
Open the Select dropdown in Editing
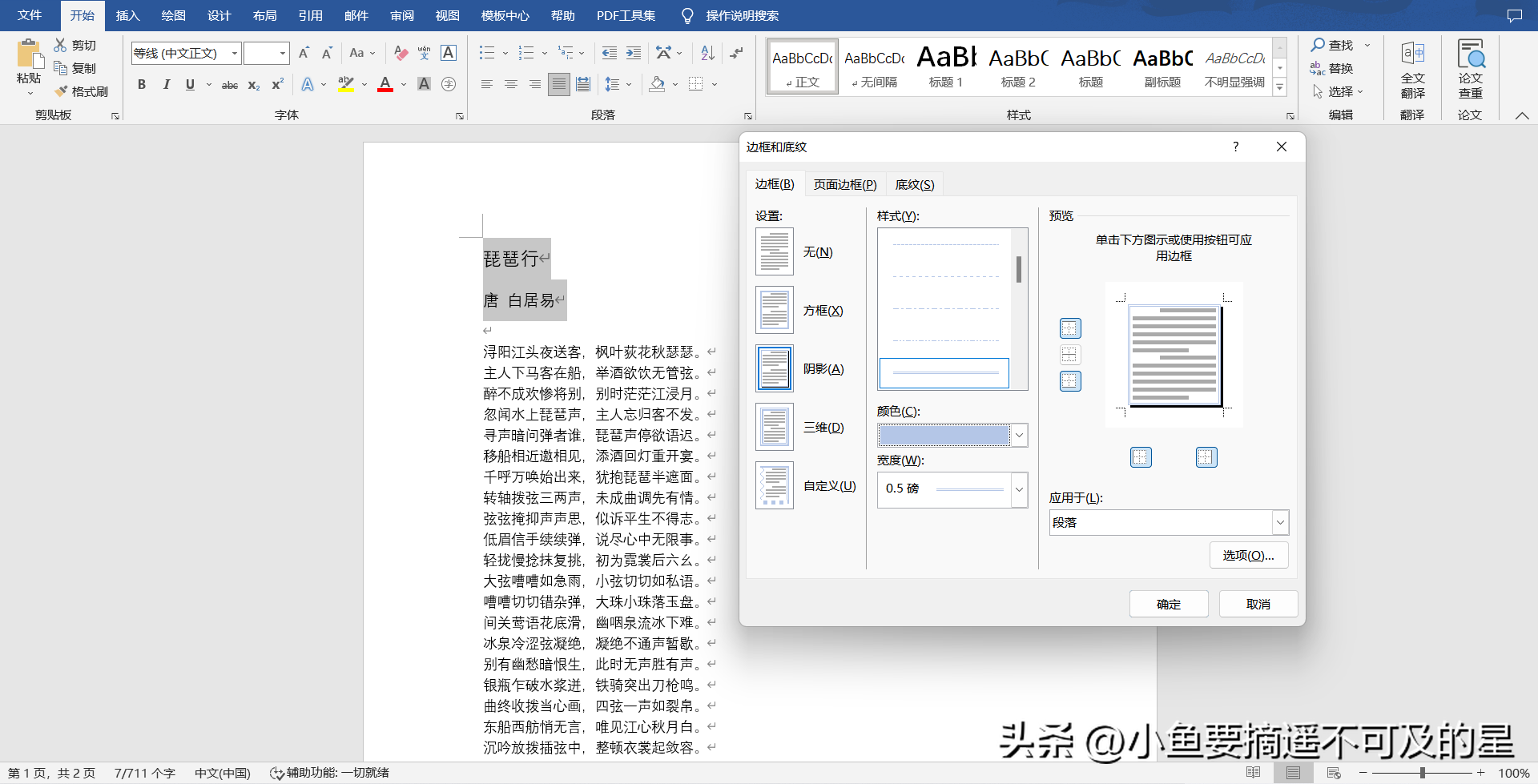1337,91
